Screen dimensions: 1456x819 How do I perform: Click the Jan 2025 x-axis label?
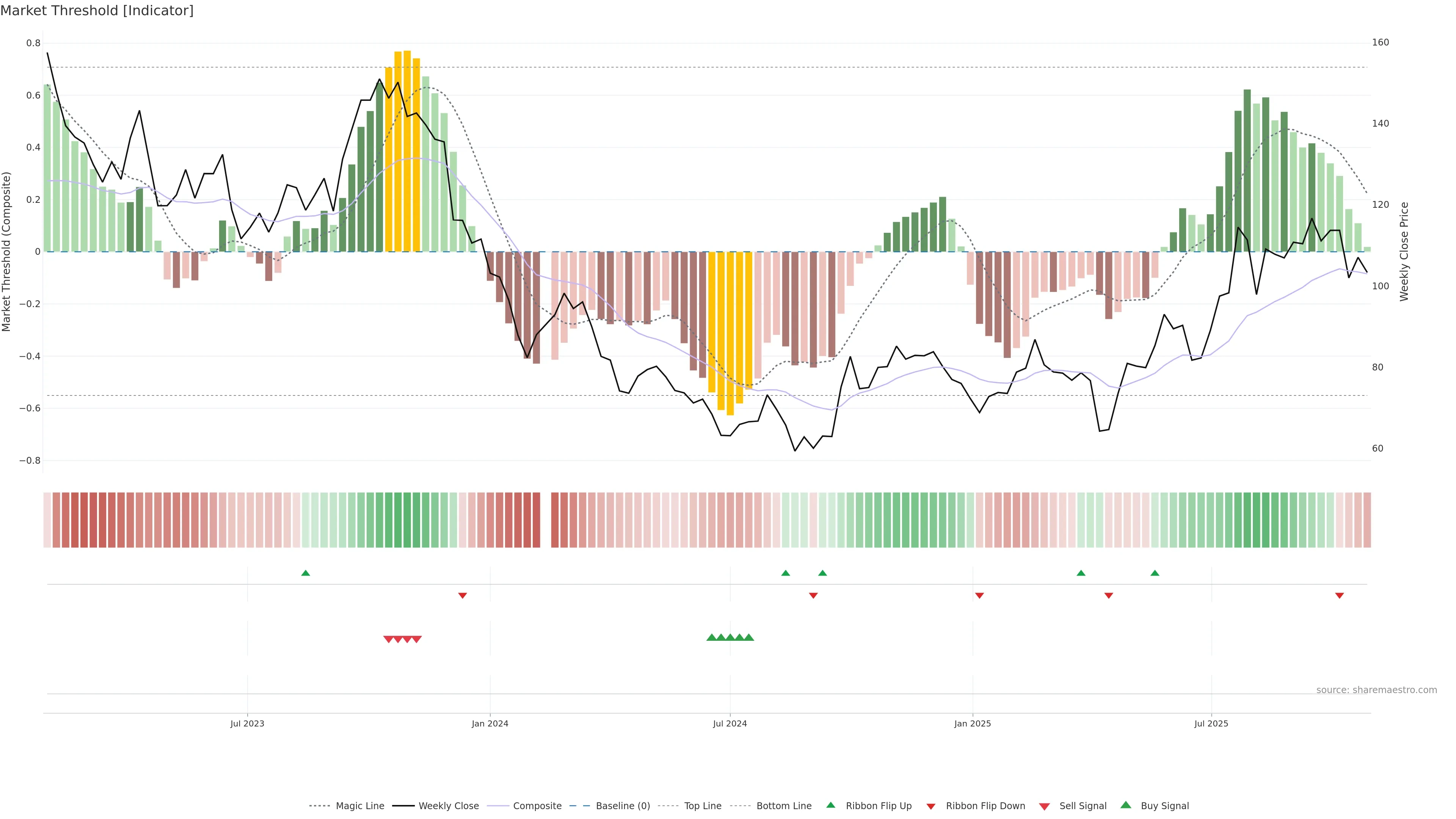972,723
